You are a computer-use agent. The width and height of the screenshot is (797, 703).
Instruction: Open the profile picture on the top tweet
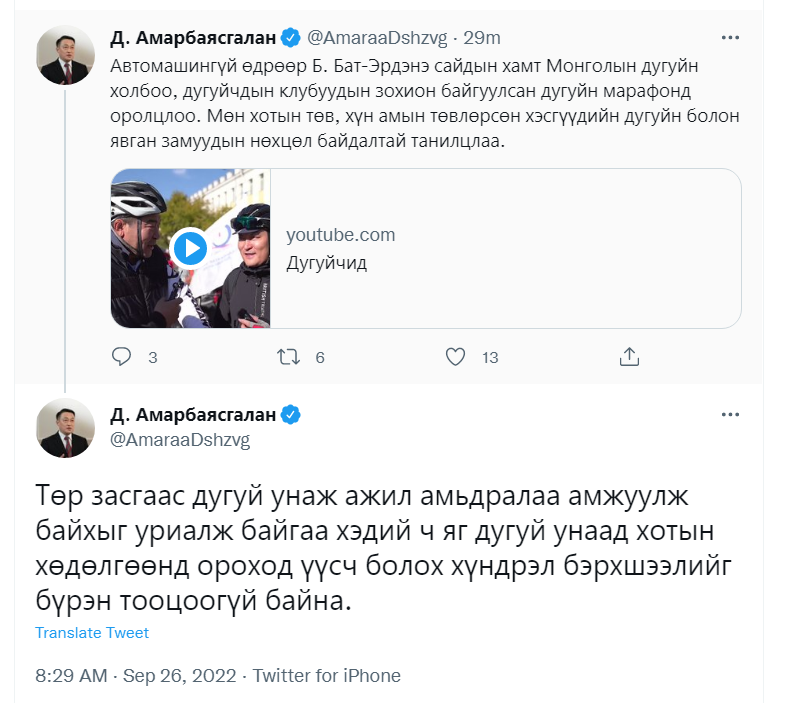point(66,54)
